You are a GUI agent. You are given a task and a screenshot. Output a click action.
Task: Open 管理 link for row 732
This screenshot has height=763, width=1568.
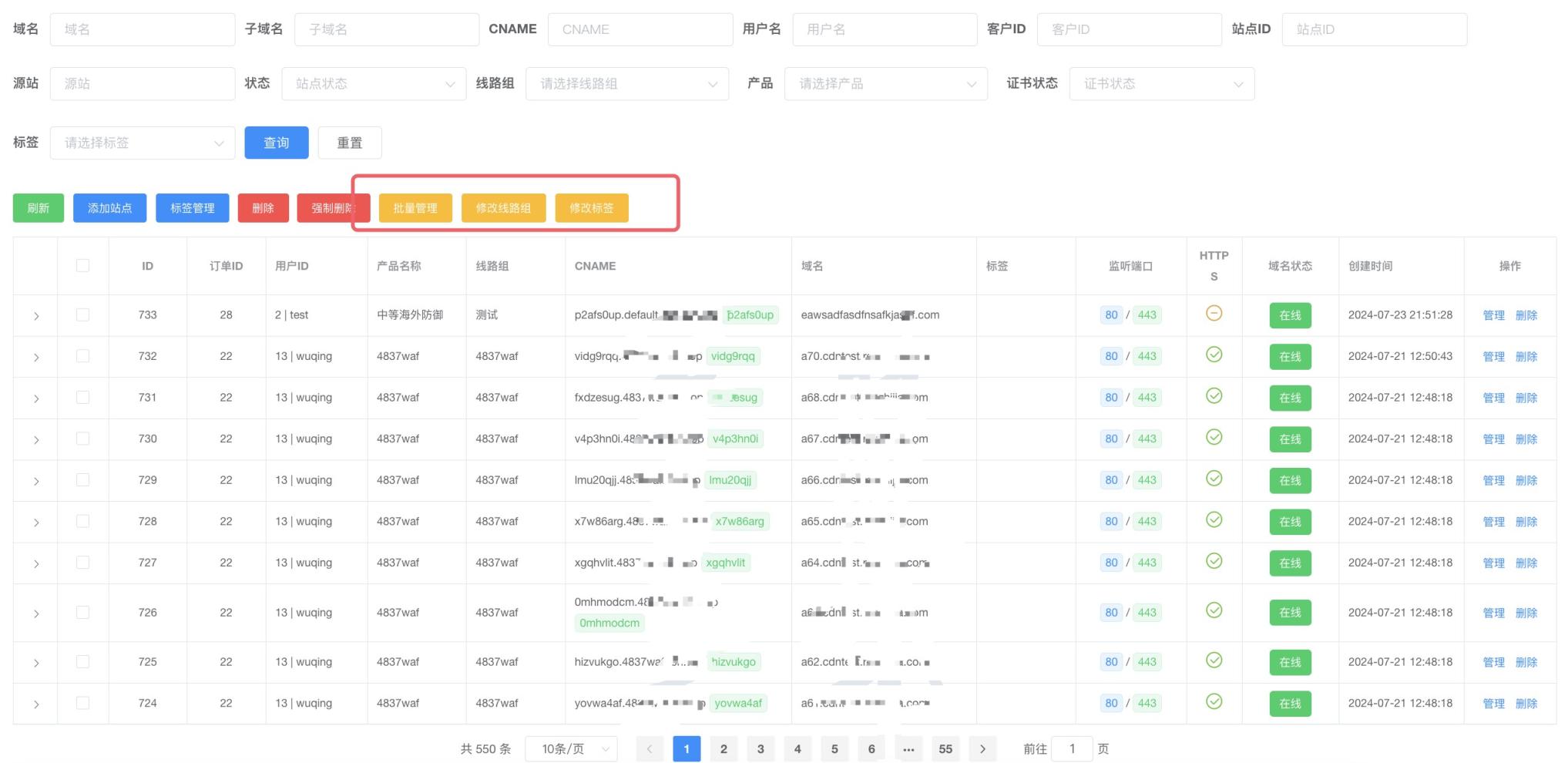point(1493,356)
